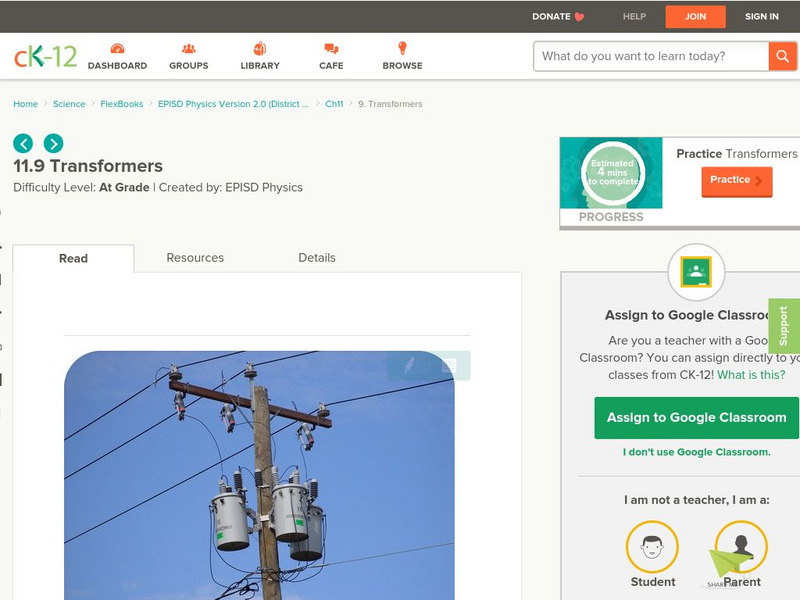800x600 pixels.
Task: Click the search input field
Action: 651,56
